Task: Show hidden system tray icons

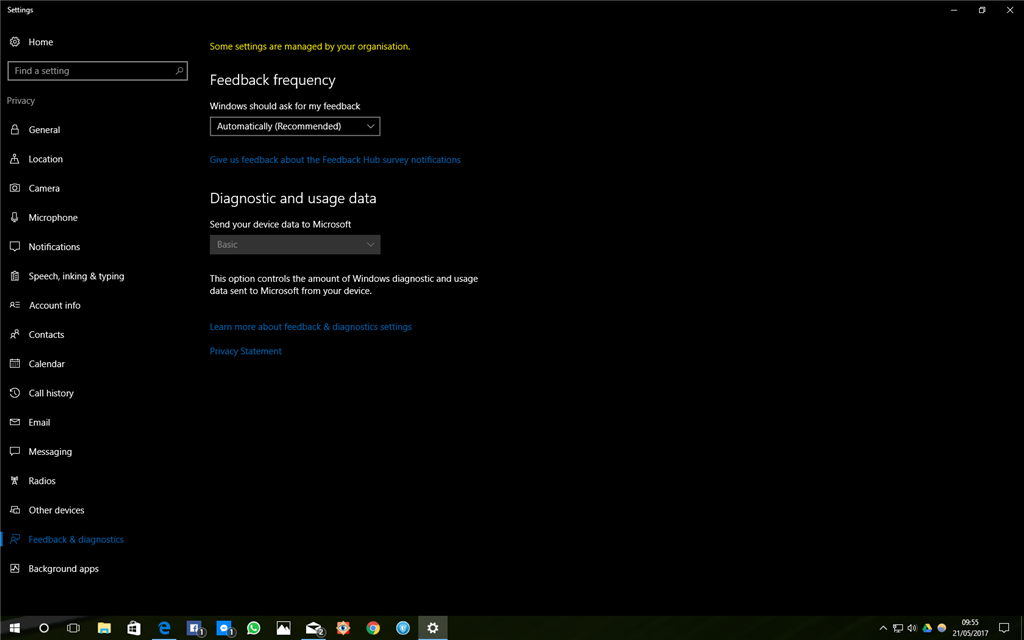Action: (x=883, y=628)
